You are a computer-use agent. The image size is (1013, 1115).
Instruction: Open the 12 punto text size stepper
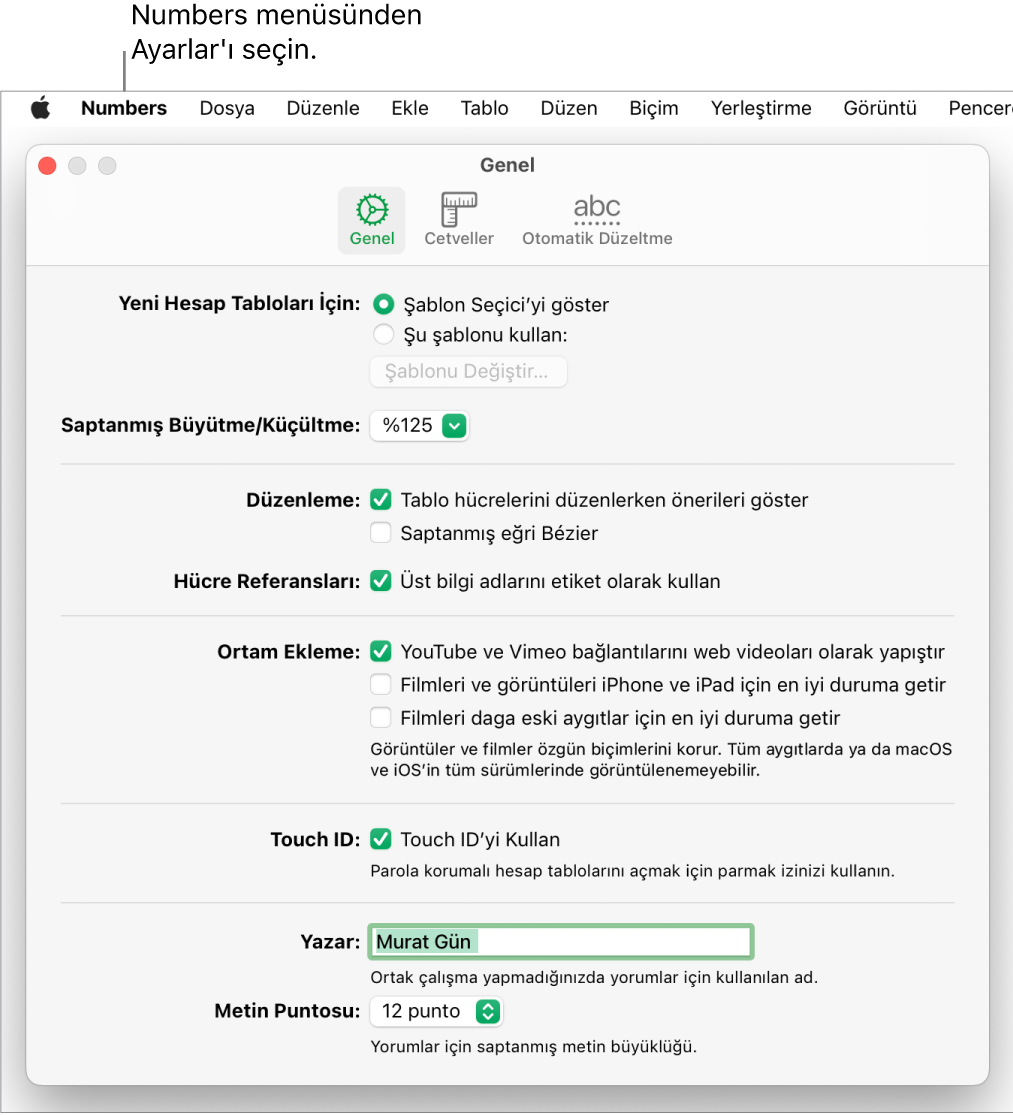coord(436,1011)
